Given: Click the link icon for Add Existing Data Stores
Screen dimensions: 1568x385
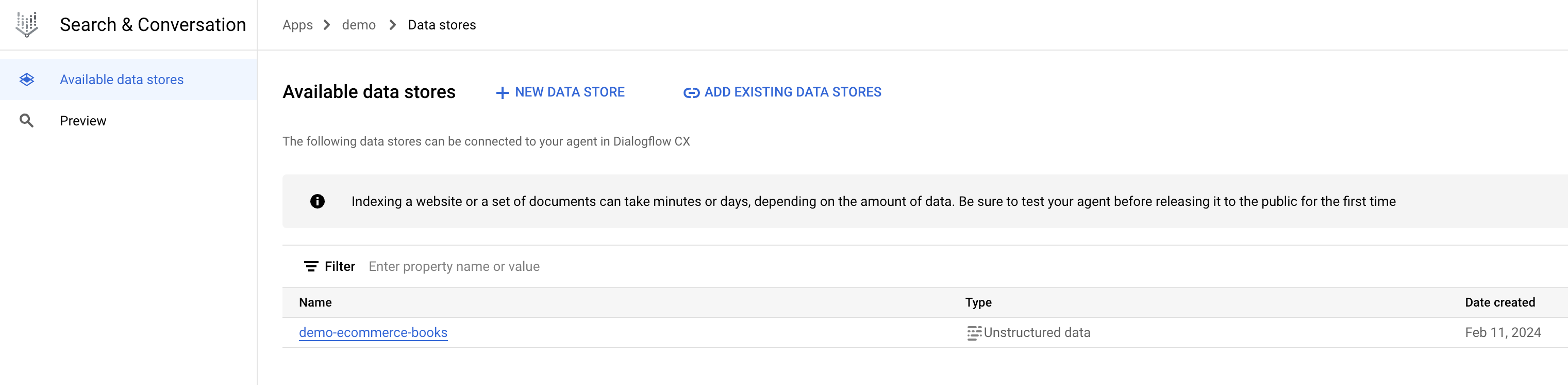Looking at the screenshot, I should pyautogui.click(x=691, y=92).
